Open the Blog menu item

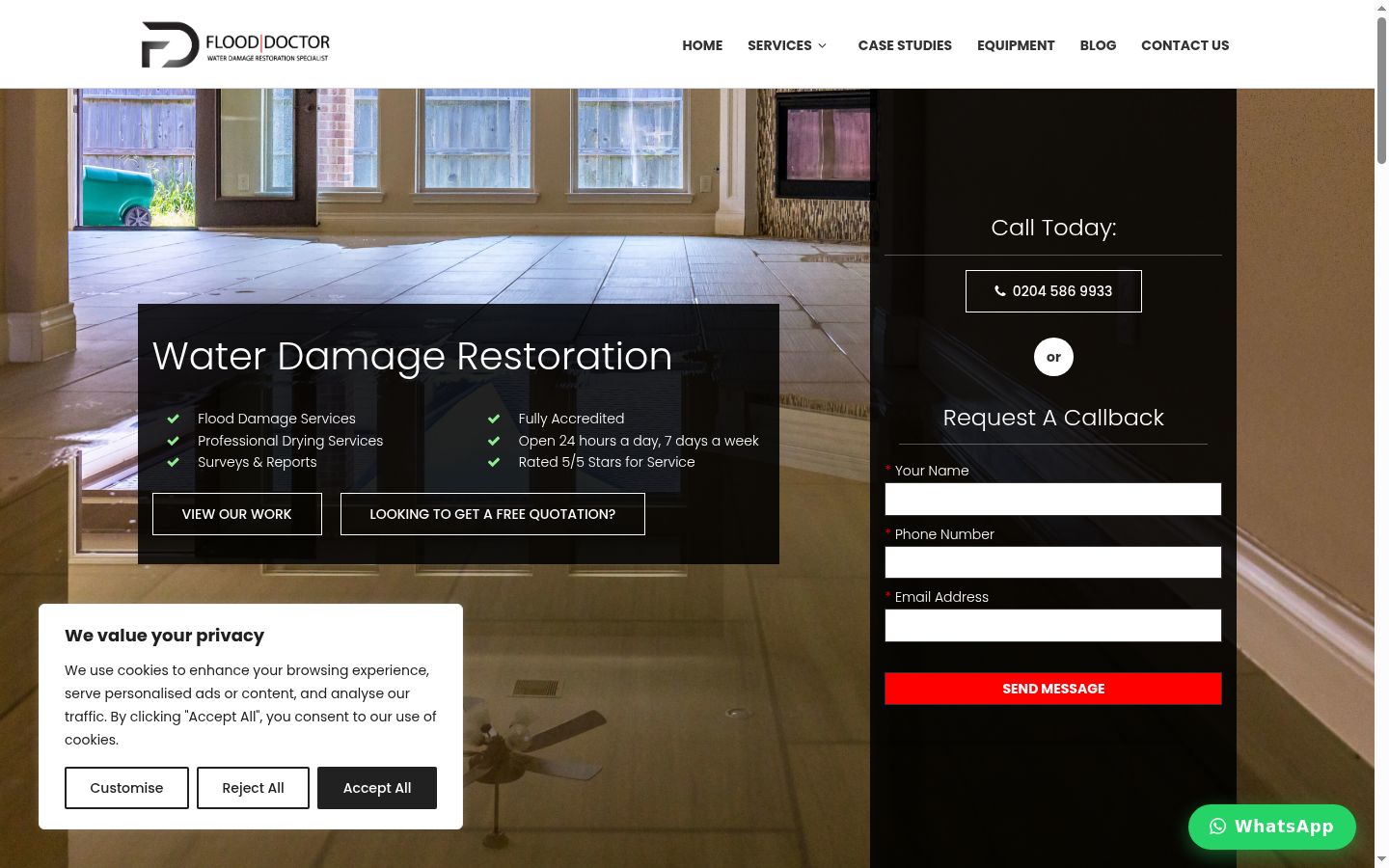(1098, 45)
